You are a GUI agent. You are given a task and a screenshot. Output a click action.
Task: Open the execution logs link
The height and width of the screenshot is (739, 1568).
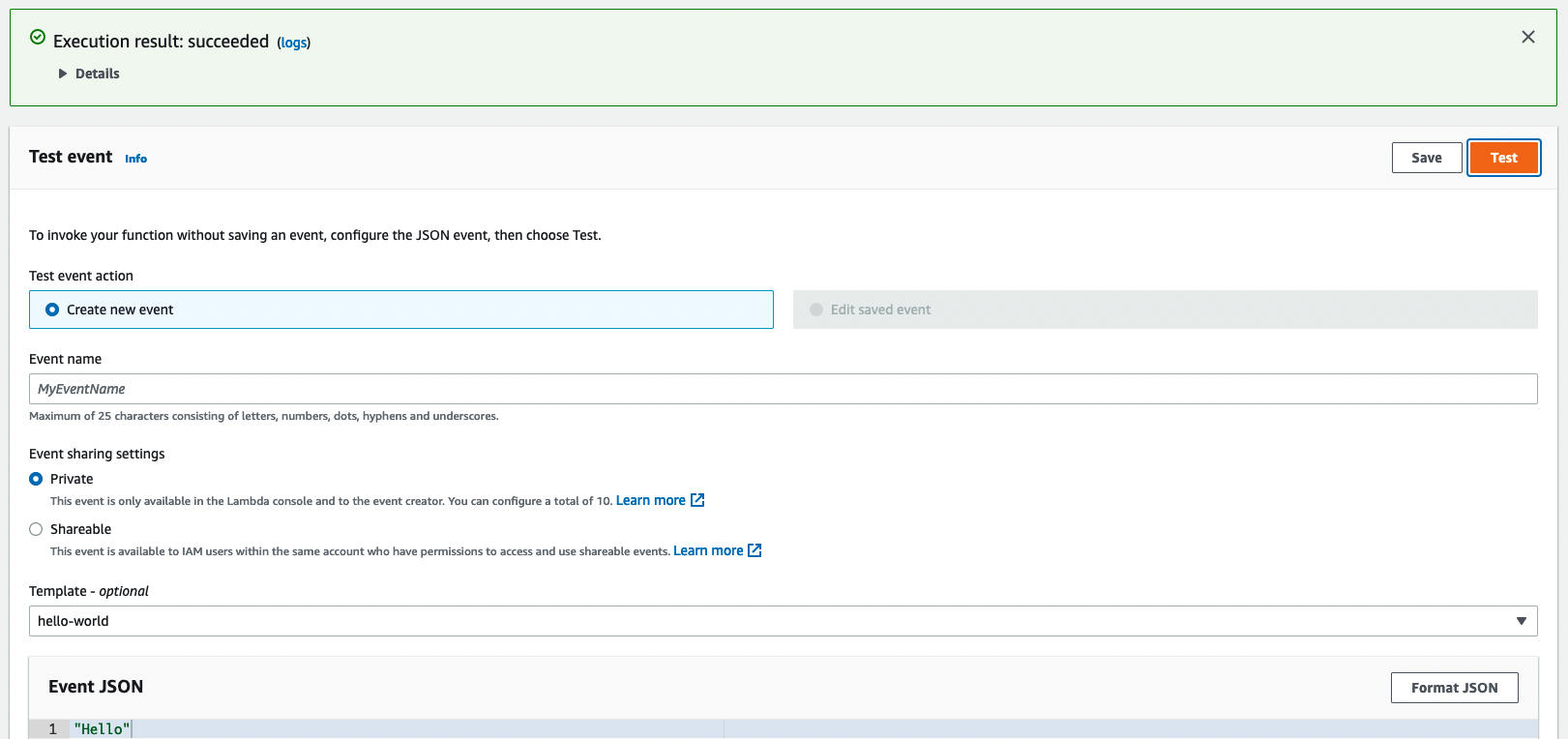294,43
